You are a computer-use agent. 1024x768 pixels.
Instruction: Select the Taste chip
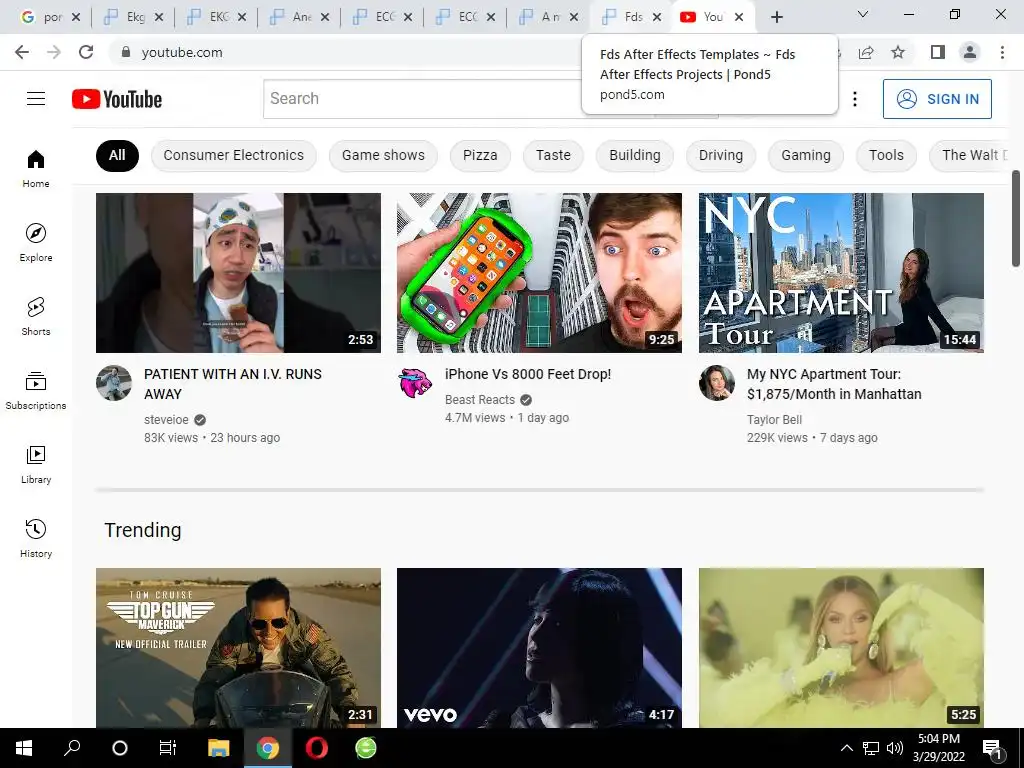click(x=553, y=155)
